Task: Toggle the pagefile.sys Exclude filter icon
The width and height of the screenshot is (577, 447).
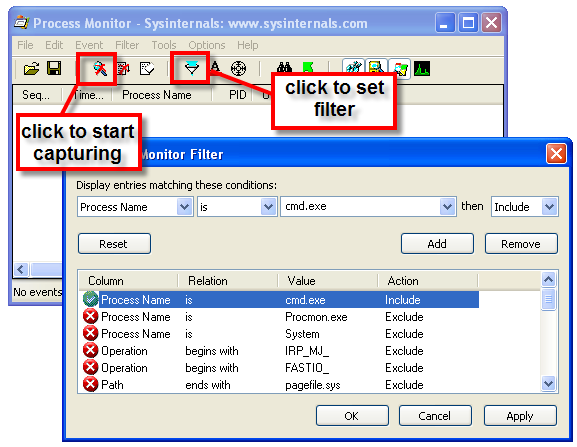Action: pyautogui.click(x=90, y=384)
